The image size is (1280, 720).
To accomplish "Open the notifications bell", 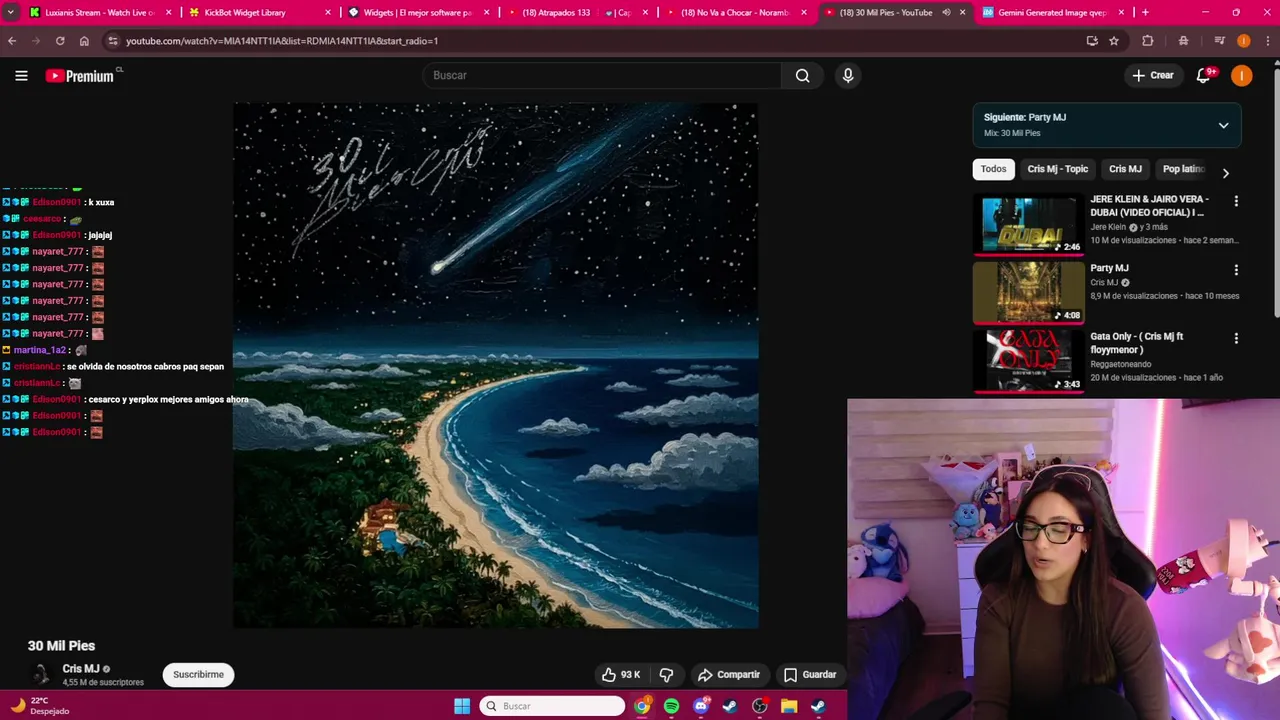I will pyautogui.click(x=1204, y=75).
